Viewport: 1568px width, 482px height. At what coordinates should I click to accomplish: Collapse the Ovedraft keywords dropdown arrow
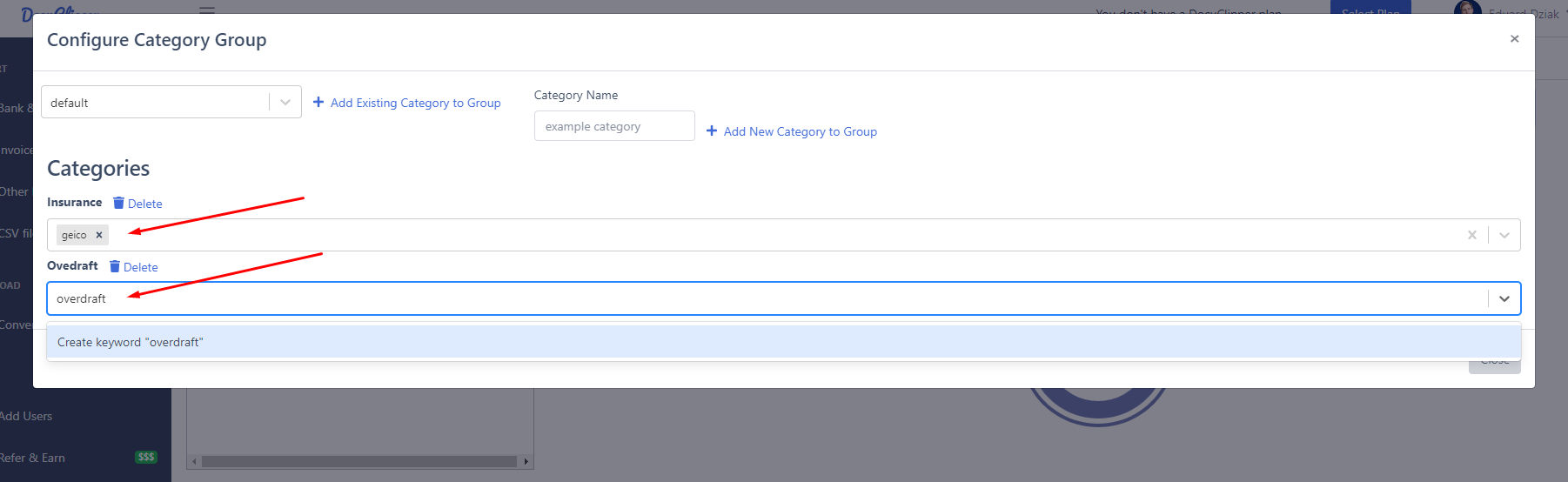tap(1504, 298)
